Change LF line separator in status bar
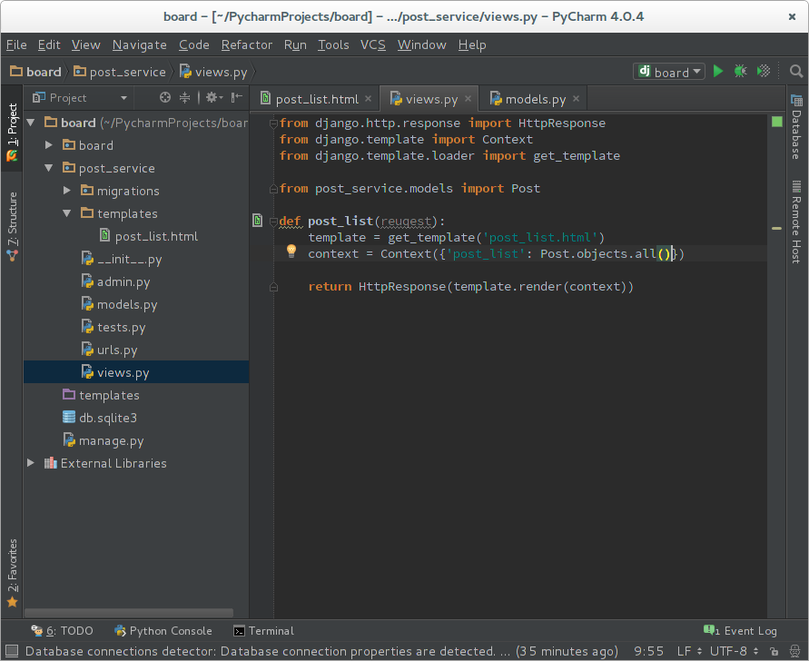 pyautogui.click(x=689, y=651)
